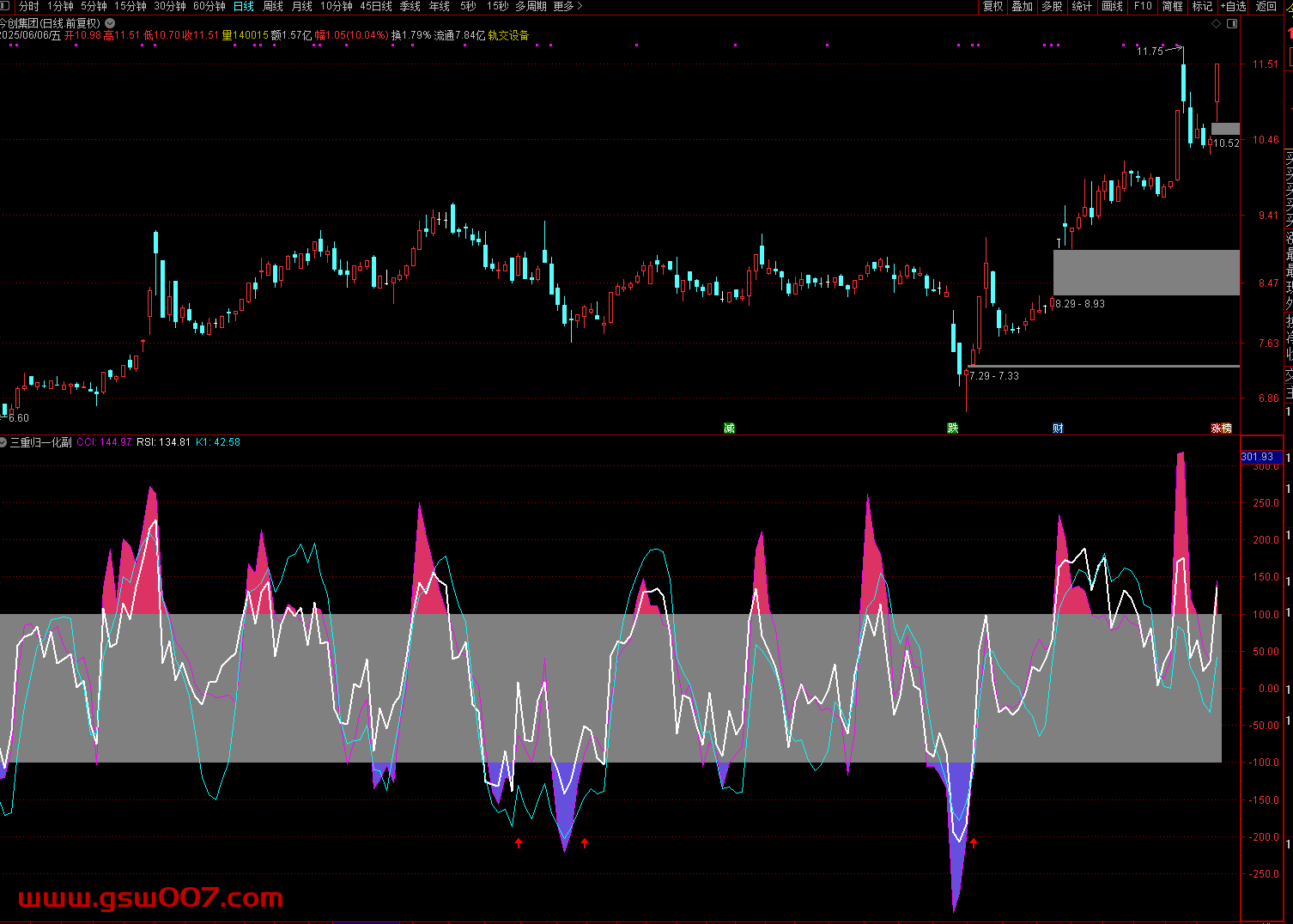Click the CCI: 144.97 indicator value

point(104,442)
